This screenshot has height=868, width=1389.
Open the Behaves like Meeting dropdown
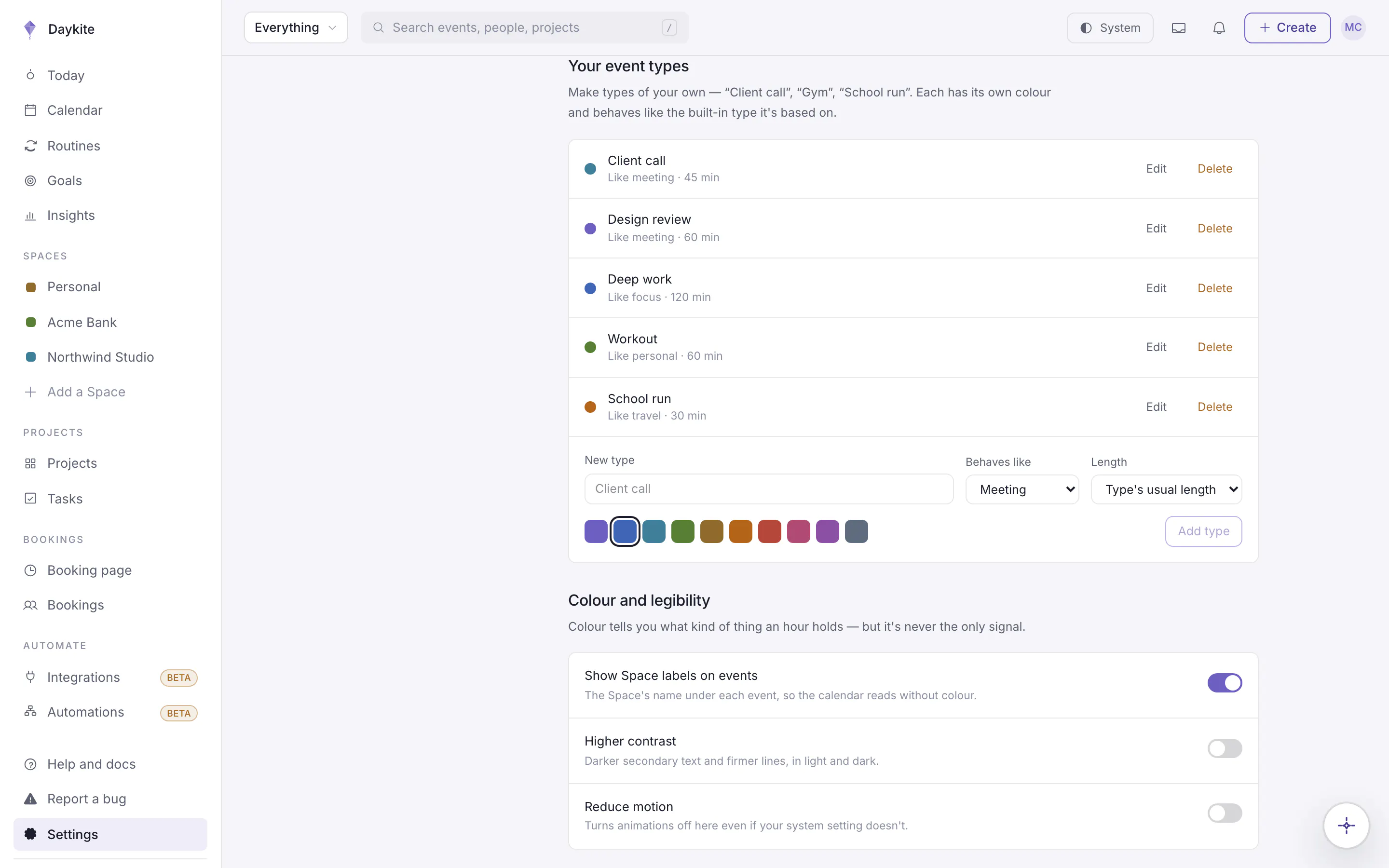[x=1021, y=489]
